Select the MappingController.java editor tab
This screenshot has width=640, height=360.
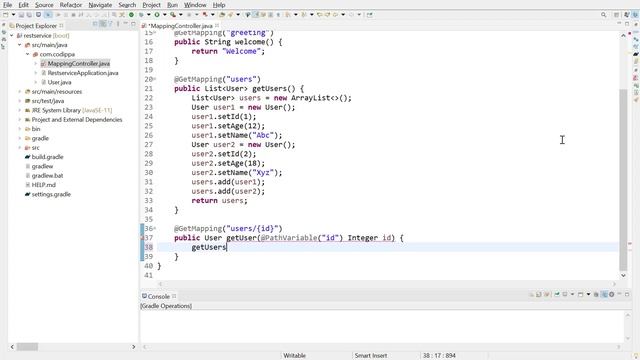pyautogui.click(x=180, y=26)
